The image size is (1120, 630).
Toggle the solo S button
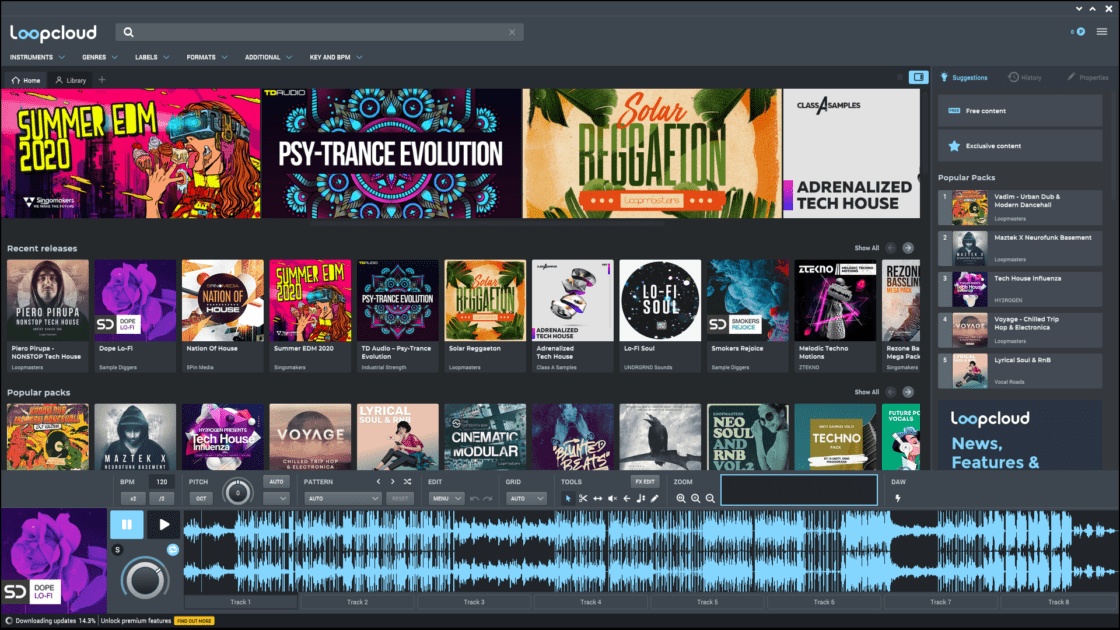pyautogui.click(x=117, y=549)
